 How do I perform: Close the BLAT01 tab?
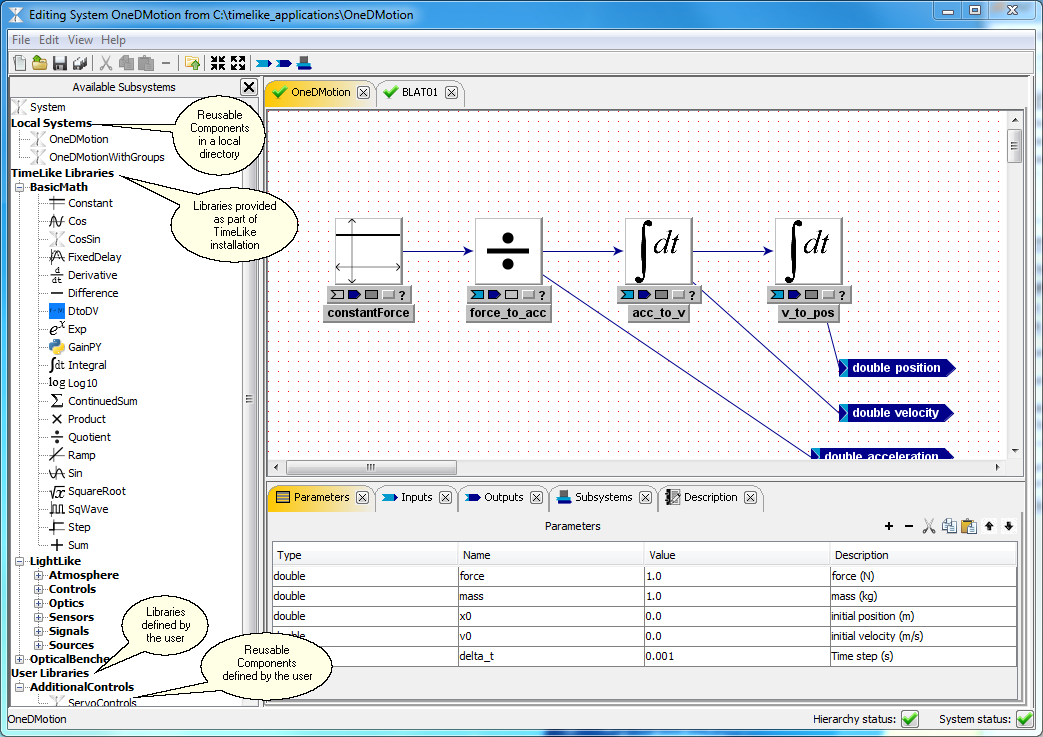452,92
